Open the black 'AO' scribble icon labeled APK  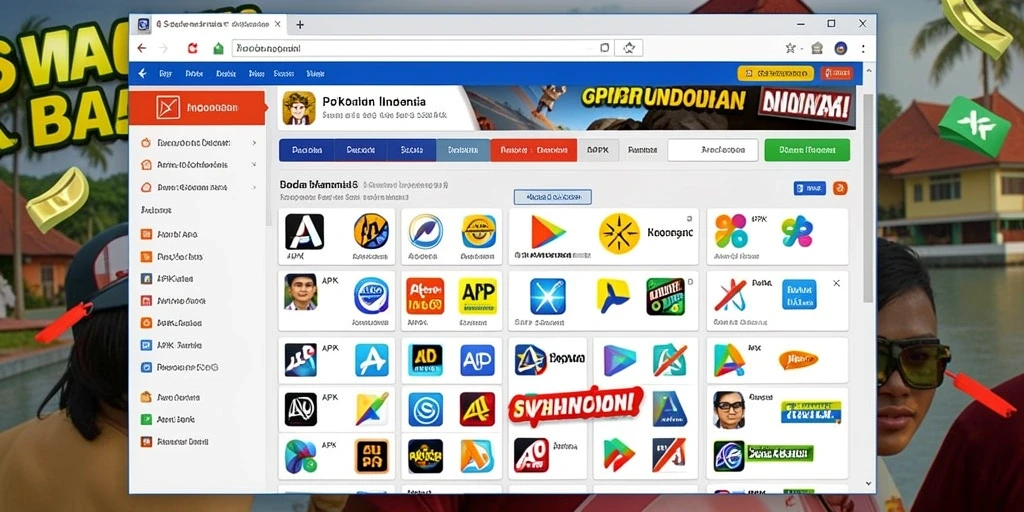300,409
